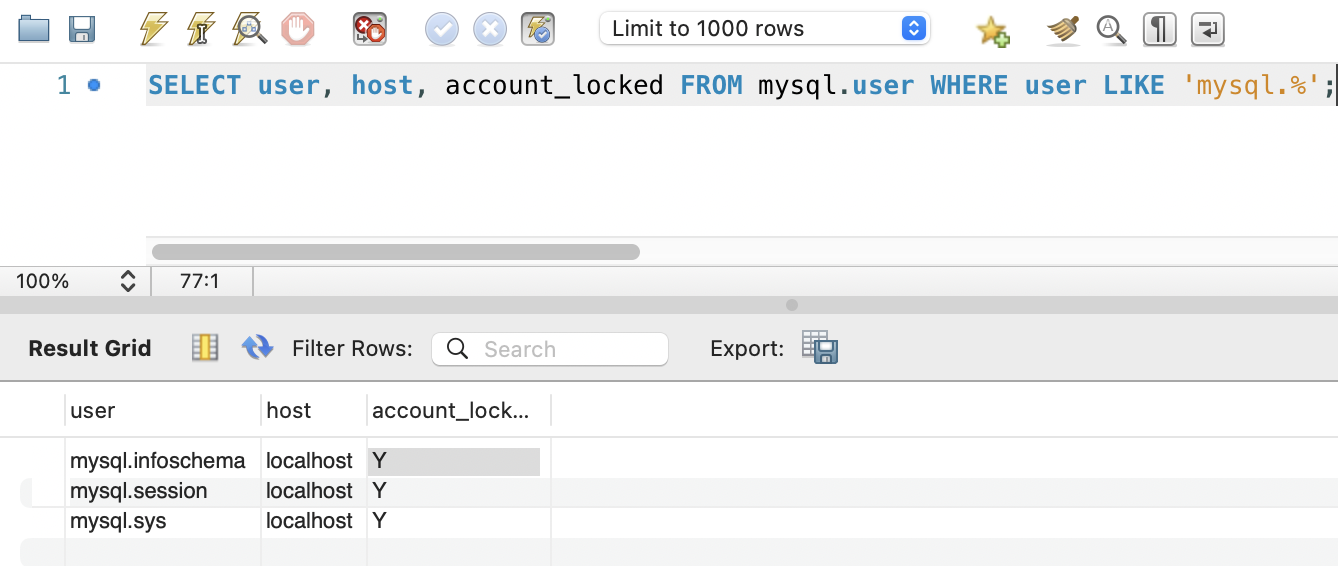Screen dimensions: 1338x566
Task: Rollback transaction with X circle icon
Action: (x=490, y=29)
